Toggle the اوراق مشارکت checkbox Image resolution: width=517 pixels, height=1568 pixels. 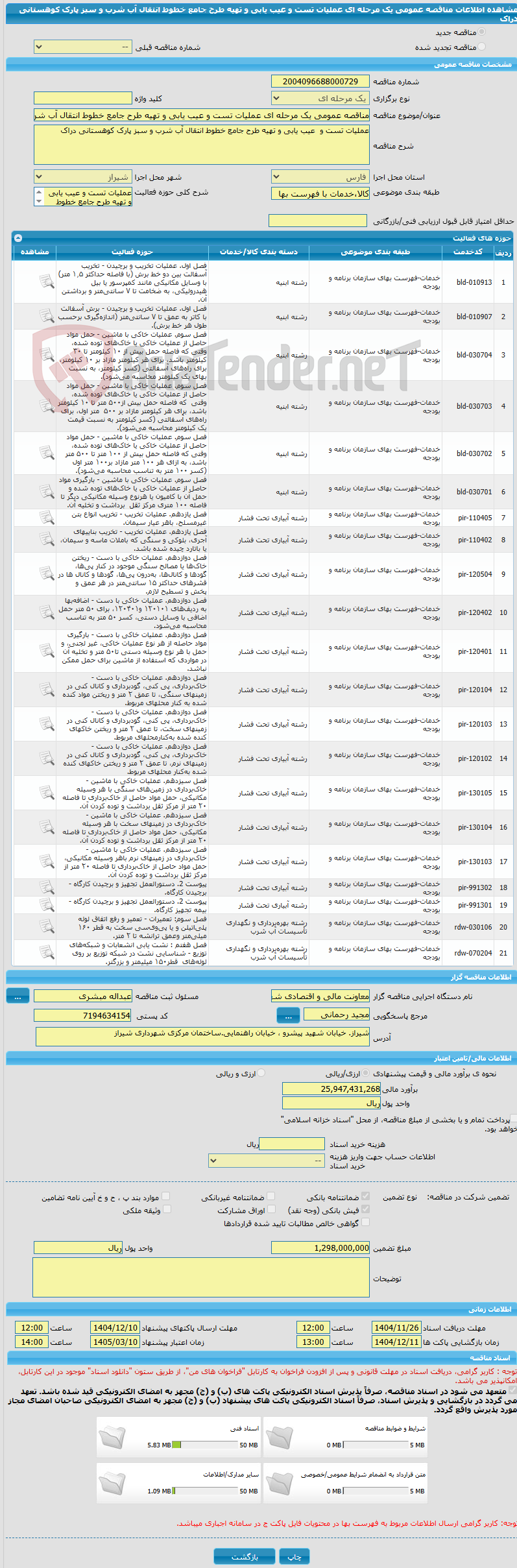[271, 1209]
